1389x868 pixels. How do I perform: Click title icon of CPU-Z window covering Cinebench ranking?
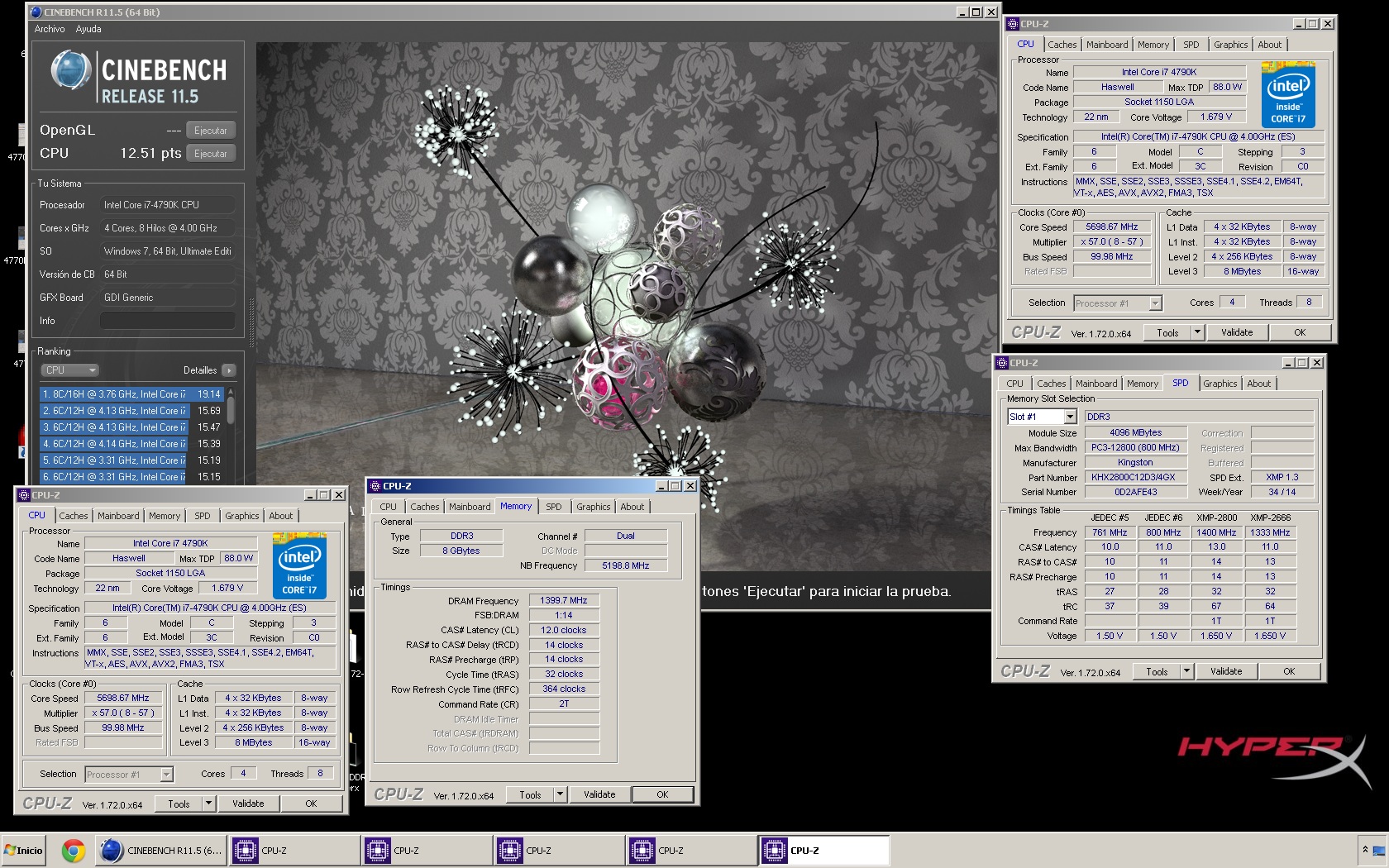point(24,495)
